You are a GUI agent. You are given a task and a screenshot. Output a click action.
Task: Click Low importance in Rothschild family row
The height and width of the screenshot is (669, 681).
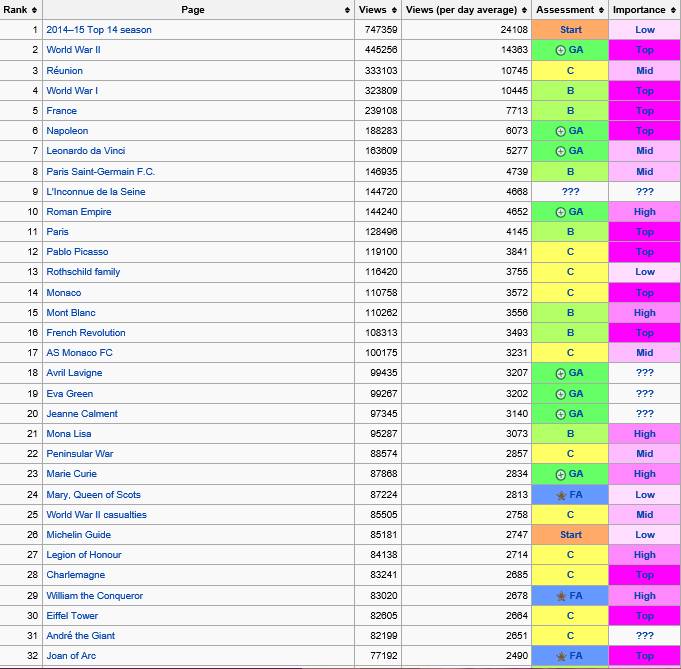pos(645,272)
